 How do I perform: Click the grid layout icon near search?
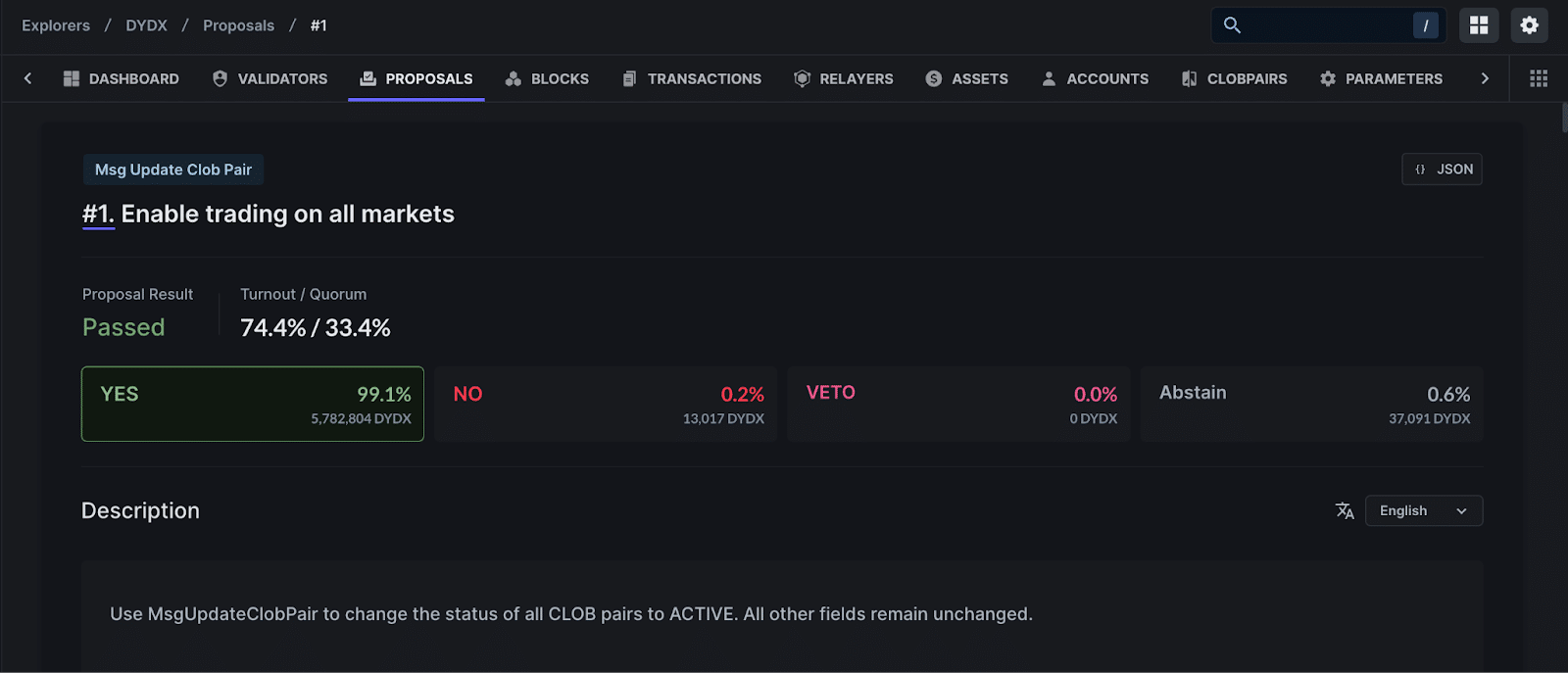coord(1479,25)
